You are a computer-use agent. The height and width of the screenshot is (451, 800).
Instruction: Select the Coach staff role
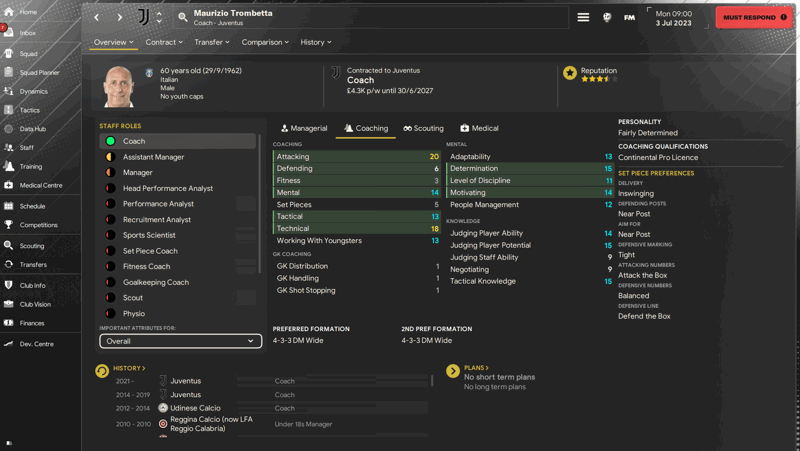(178, 141)
